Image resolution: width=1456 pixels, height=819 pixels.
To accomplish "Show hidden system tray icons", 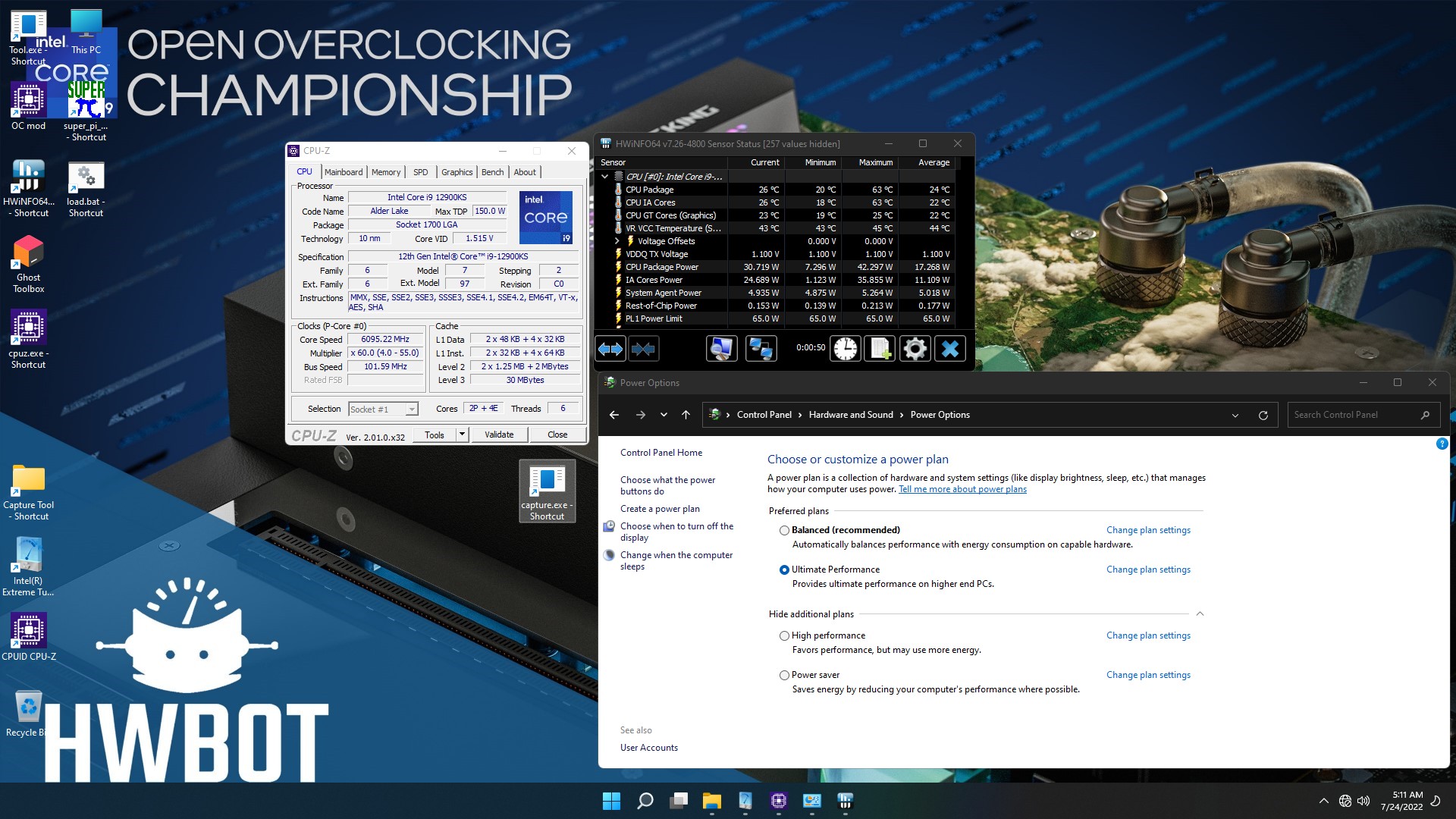I will 1323,801.
